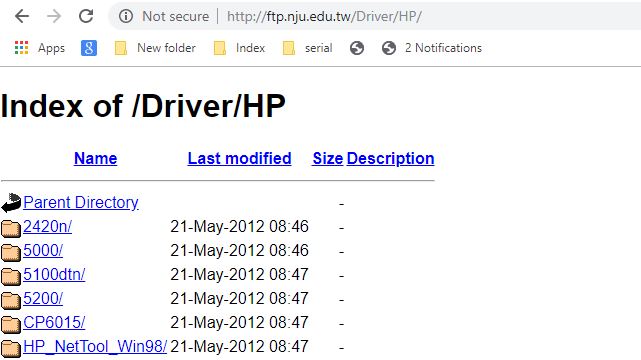Open the 5000/ directory link
This screenshot has height=360, width=641.
43,250
